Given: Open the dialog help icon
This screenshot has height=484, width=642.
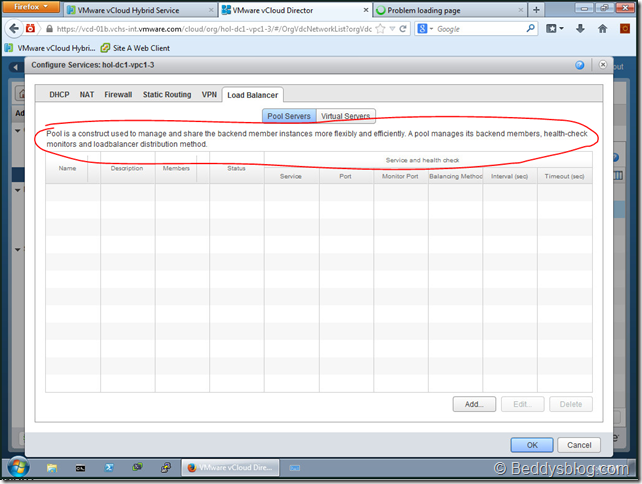Looking at the screenshot, I should [x=580, y=65].
